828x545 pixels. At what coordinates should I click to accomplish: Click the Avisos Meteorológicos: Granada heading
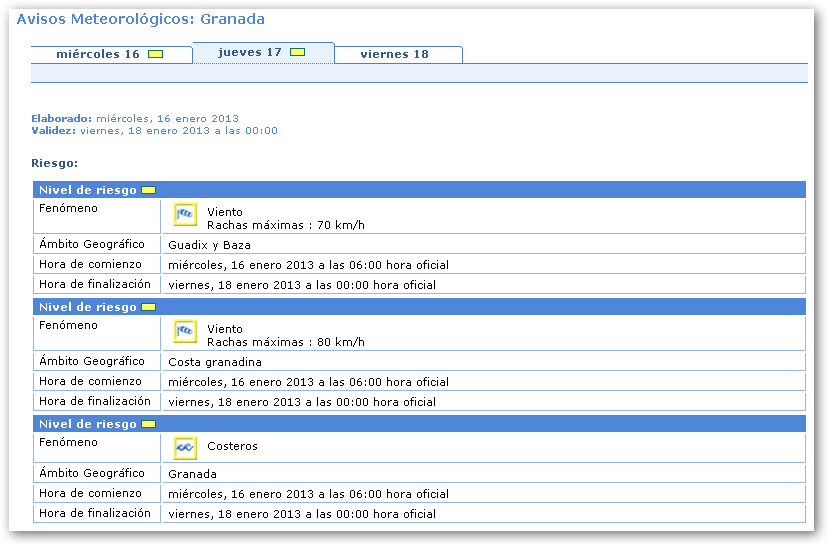tap(141, 19)
